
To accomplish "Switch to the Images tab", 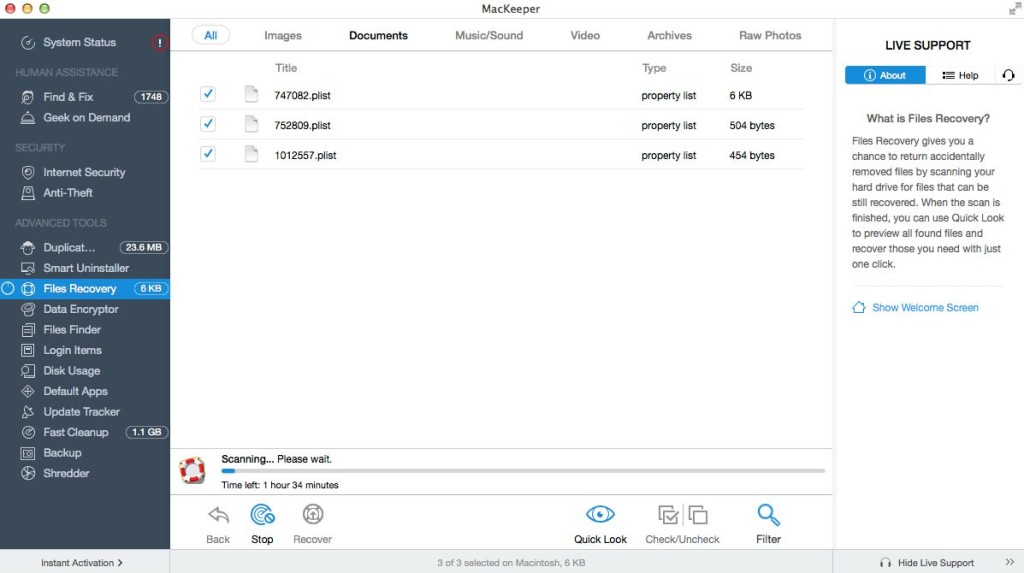I will (283, 35).
